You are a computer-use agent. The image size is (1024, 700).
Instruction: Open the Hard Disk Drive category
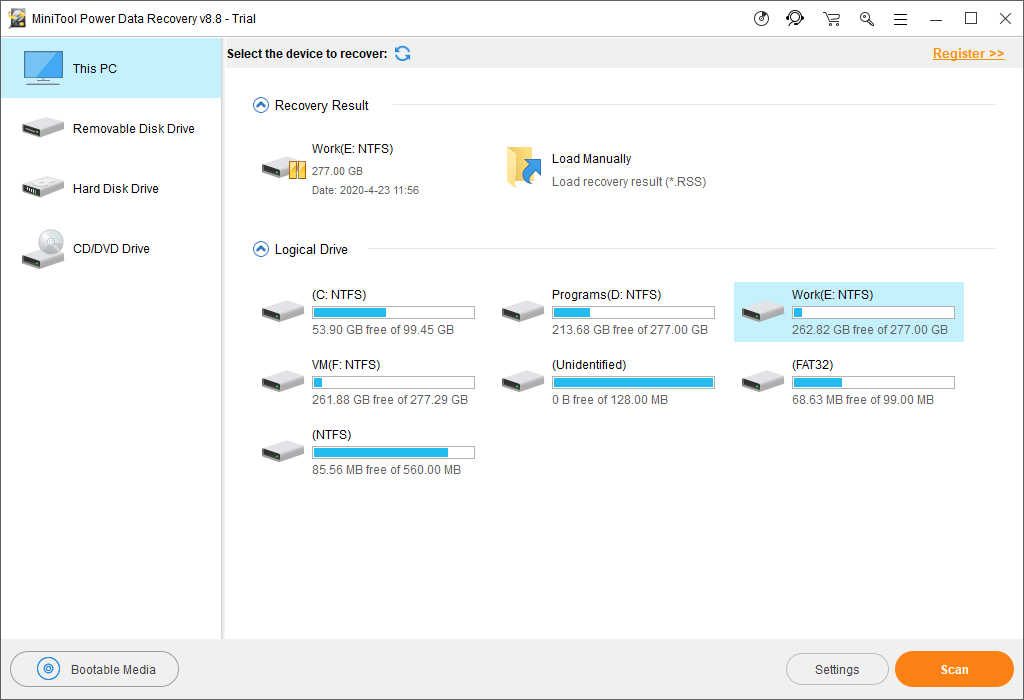click(110, 188)
